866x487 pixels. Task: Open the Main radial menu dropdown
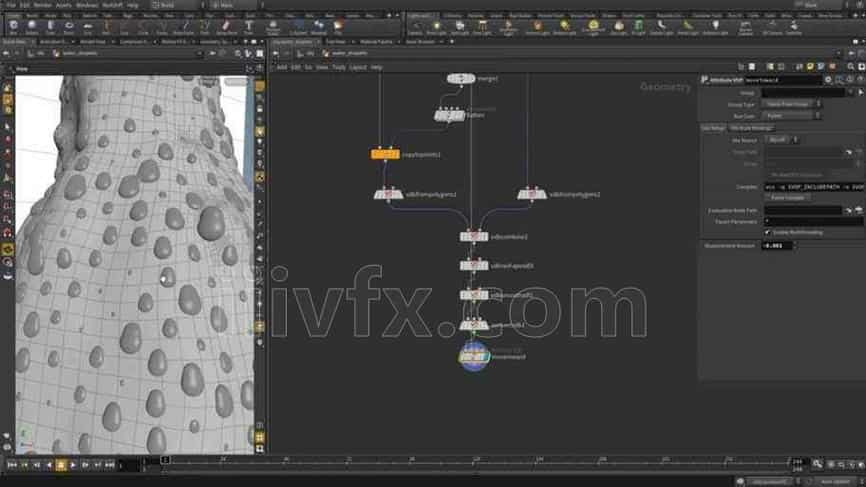[x=235, y=4]
